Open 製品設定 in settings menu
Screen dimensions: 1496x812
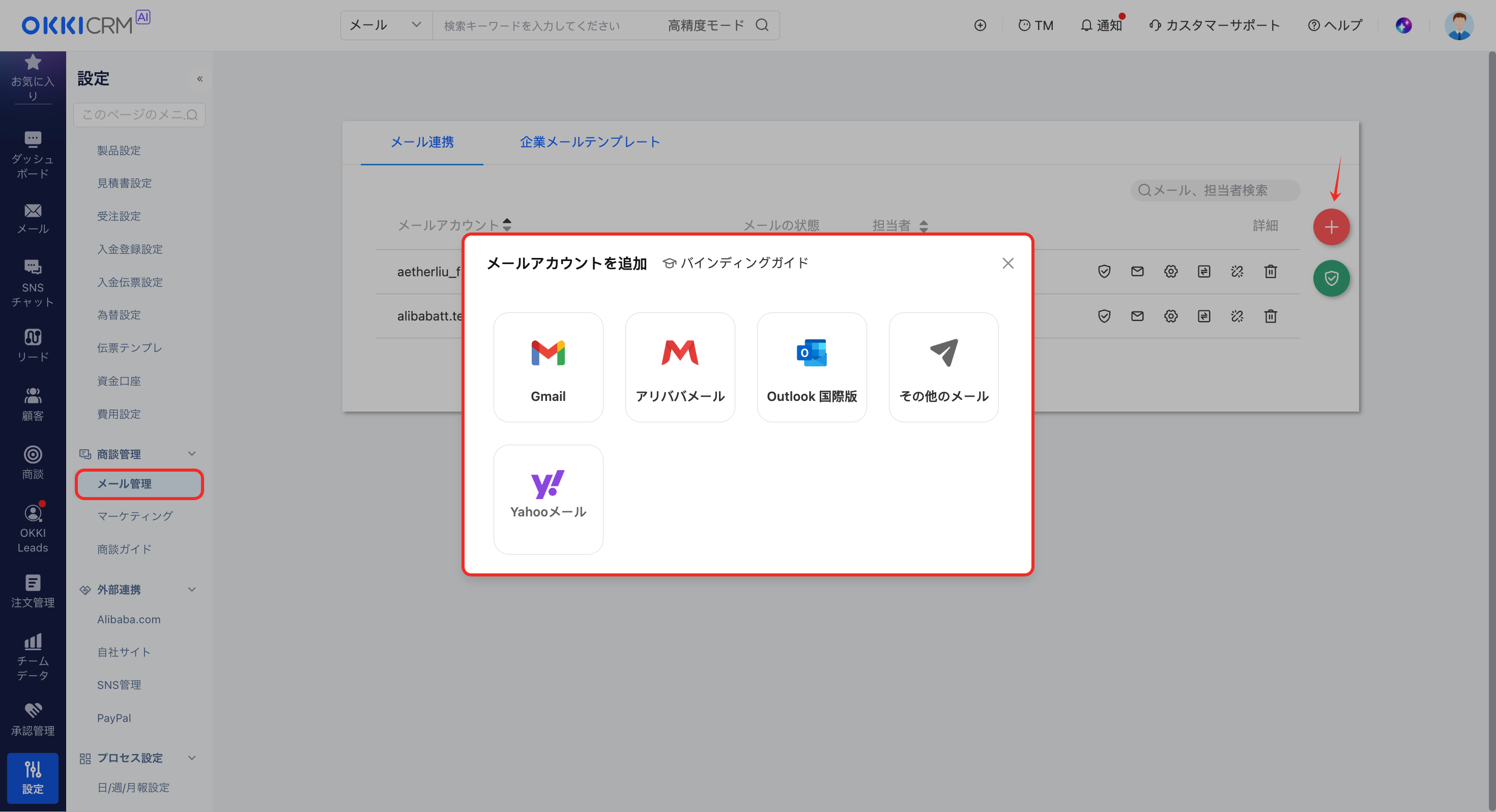pyautogui.click(x=119, y=151)
